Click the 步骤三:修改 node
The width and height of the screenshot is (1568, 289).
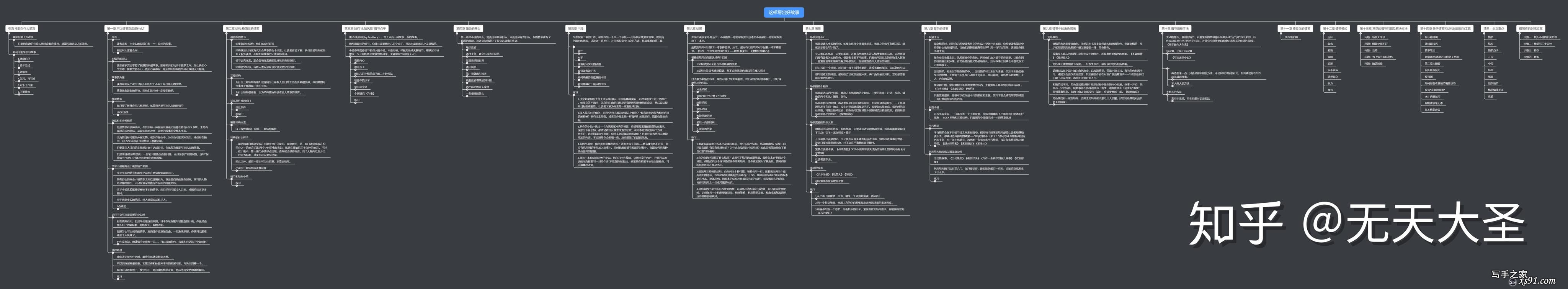[1532, 51]
